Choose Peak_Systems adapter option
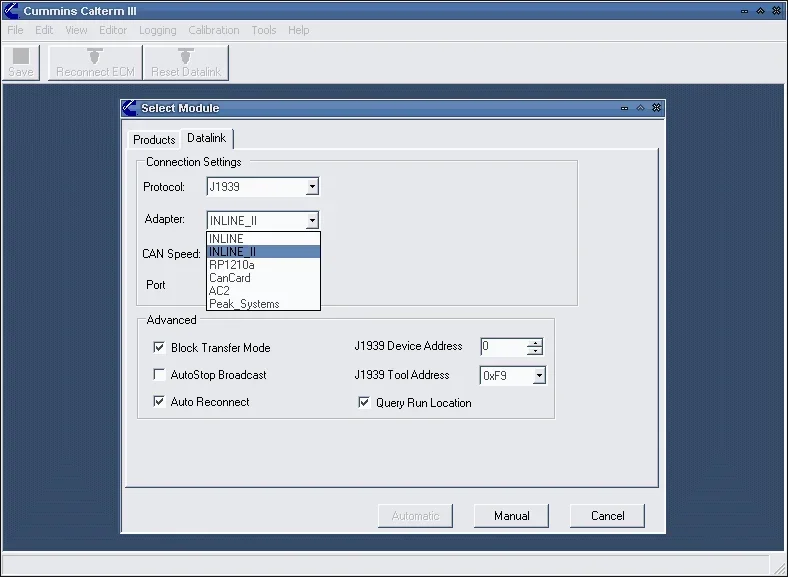The width and height of the screenshot is (788, 577). click(x=263, y=304)
